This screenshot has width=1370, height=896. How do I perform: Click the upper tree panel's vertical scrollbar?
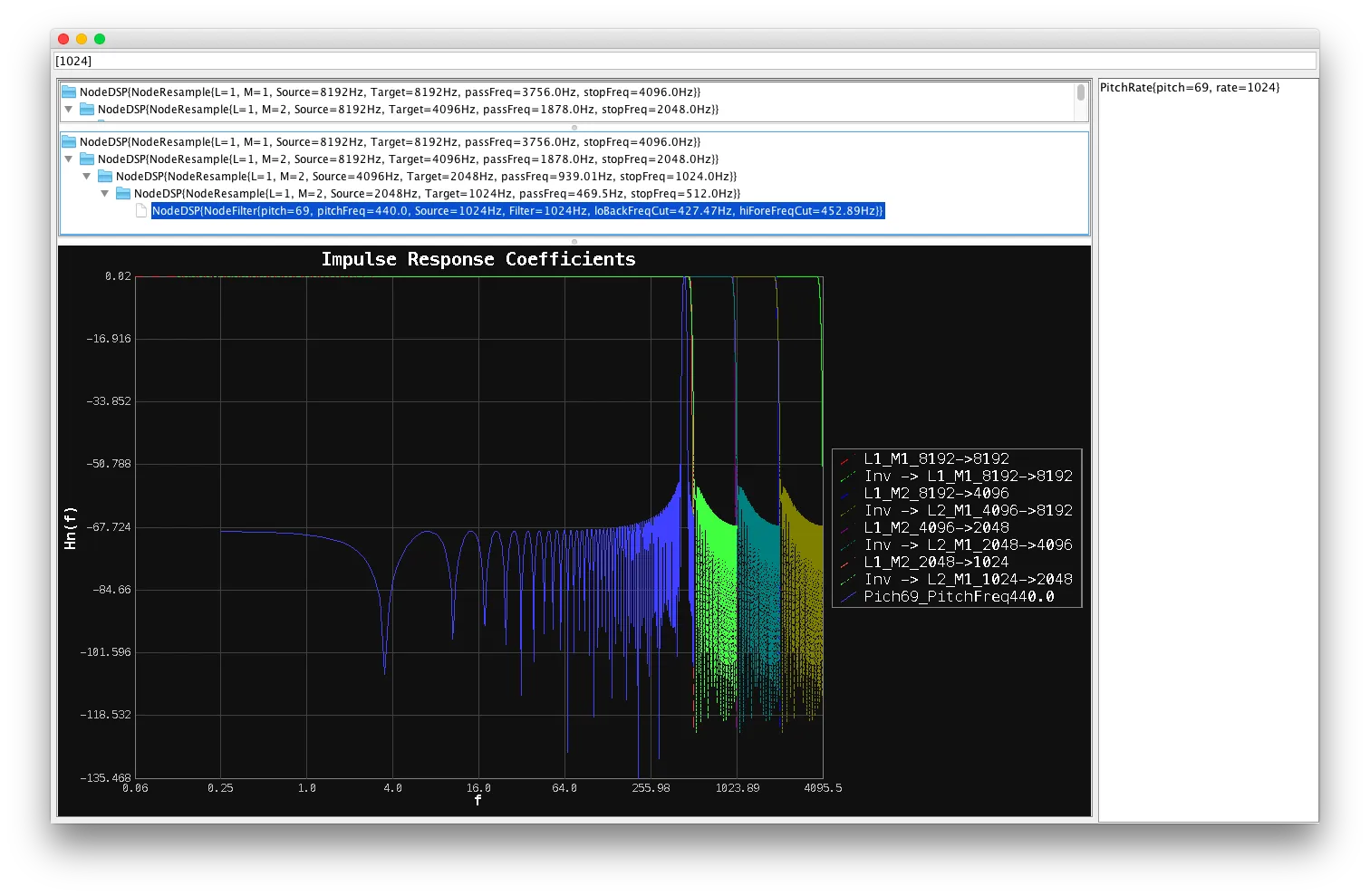click(1080, 93)
